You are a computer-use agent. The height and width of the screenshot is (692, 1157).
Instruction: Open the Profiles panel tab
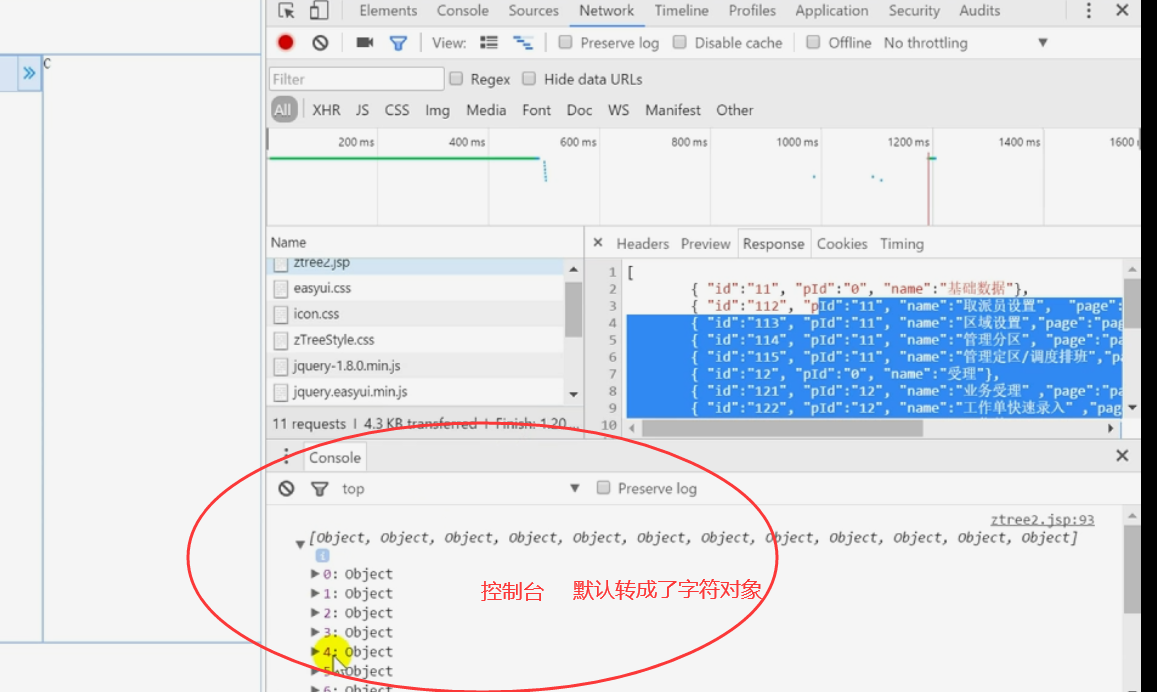pos(752,10)
